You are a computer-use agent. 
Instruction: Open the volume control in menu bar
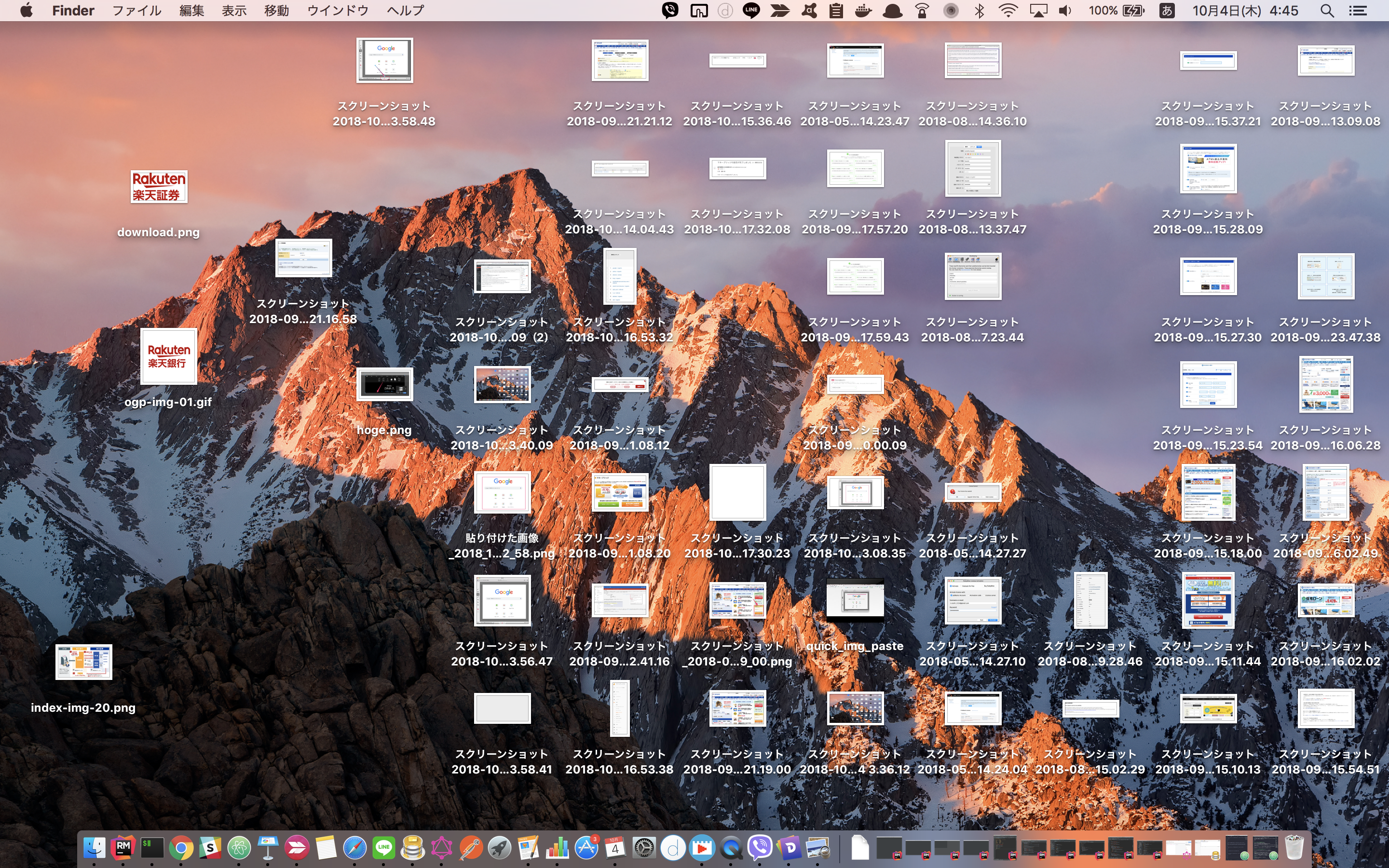coord(1065,10)
